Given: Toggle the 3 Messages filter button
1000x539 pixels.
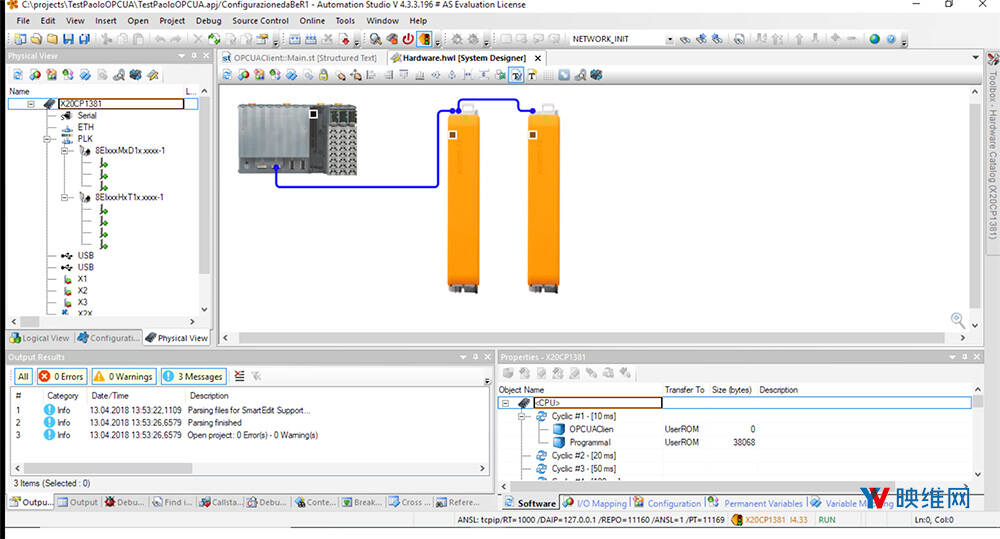Looking at the screenshot, I should [193, 377].
